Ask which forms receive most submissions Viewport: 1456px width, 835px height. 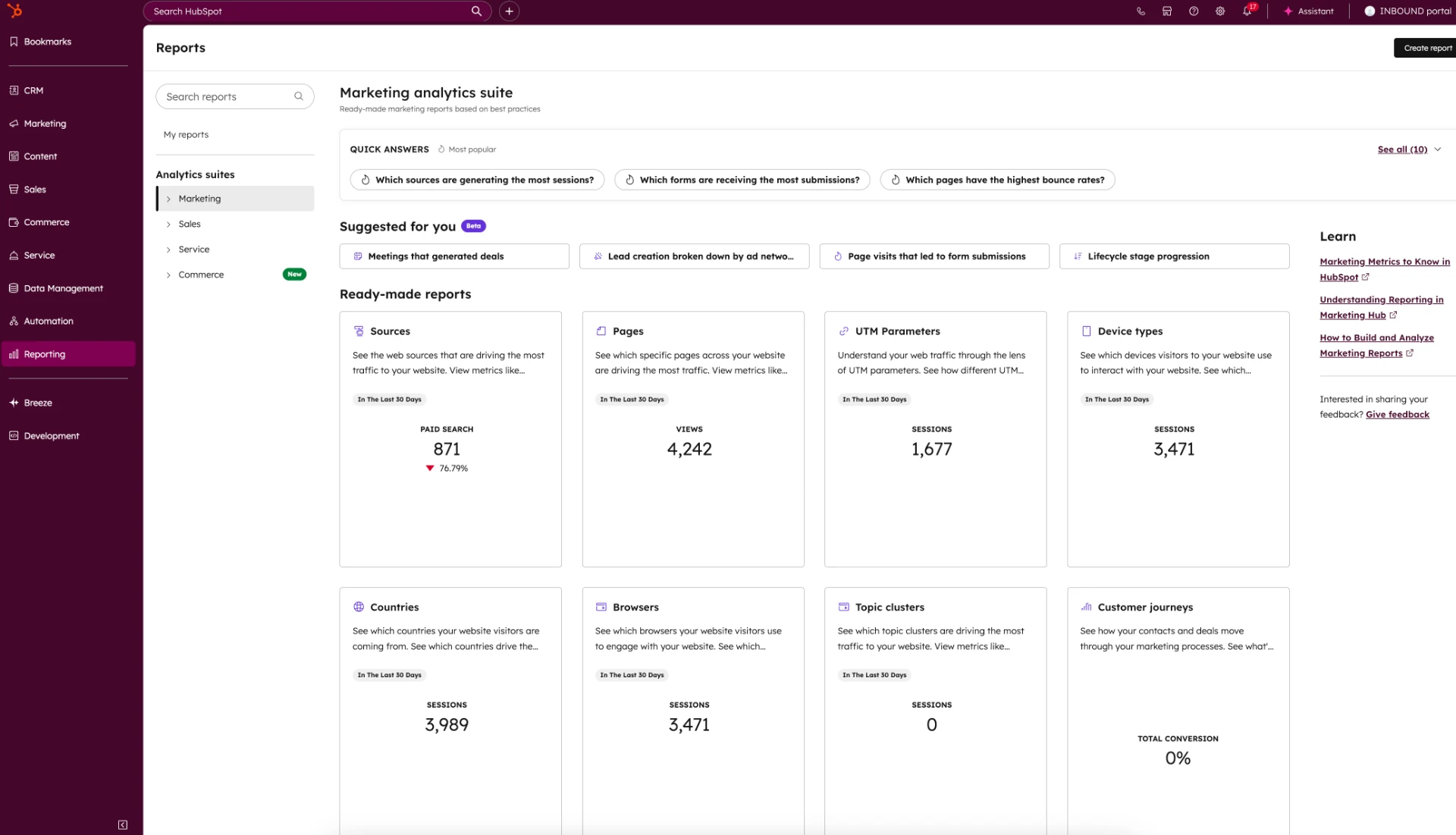742,180
